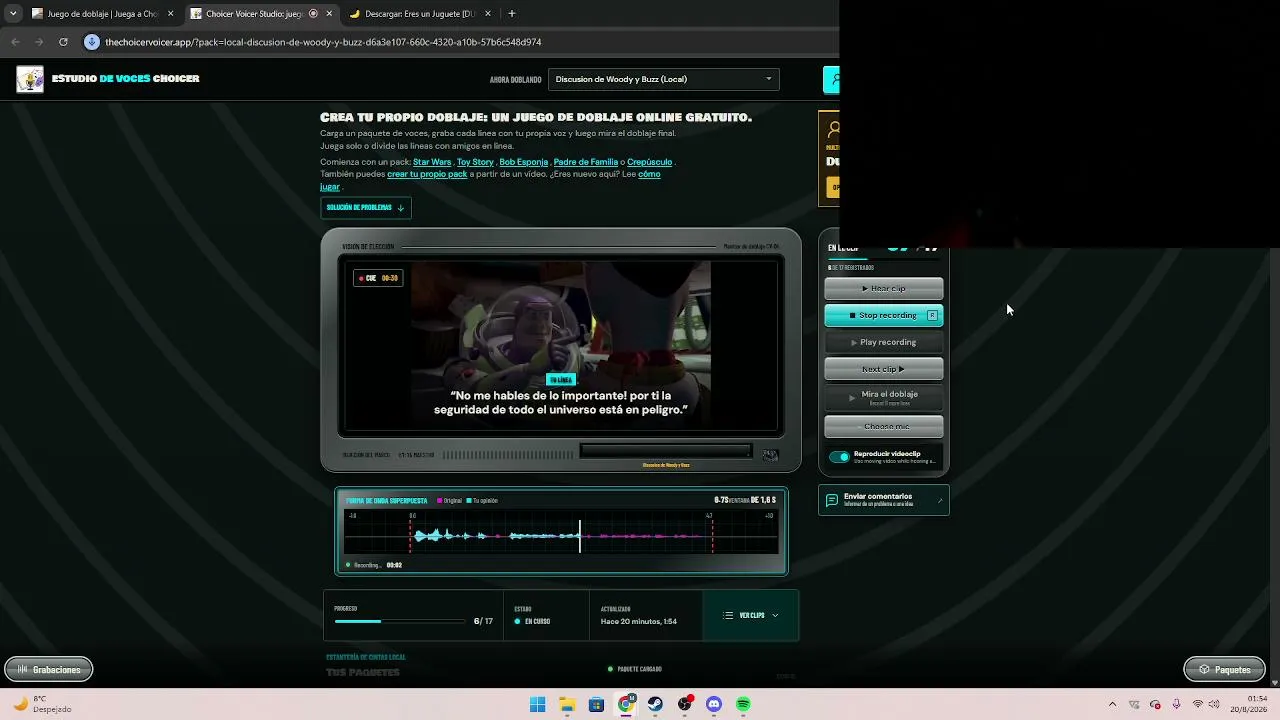Open File Explorer from the taskbar
The width and height of the screenshot is (1280, 720).
567,705
